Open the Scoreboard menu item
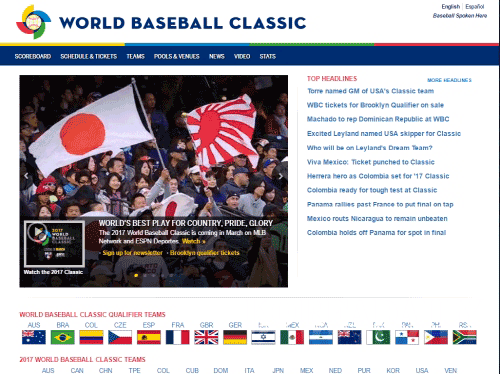 33,56
